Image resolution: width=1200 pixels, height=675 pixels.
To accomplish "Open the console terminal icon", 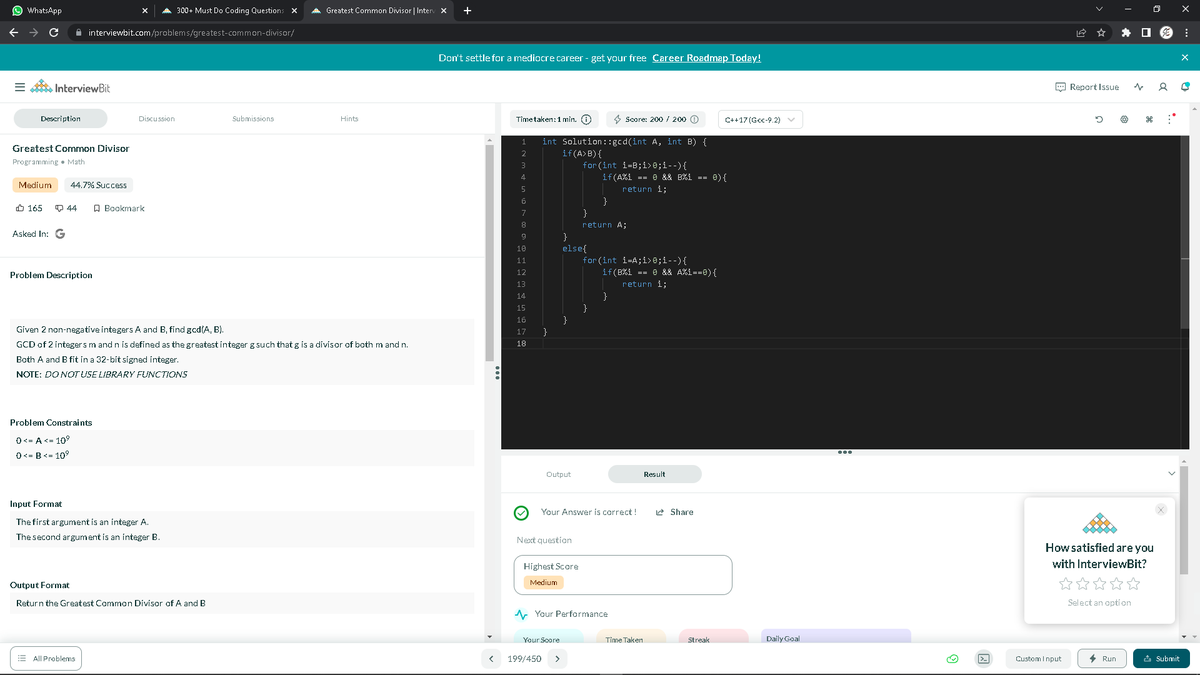I will tap(983, 658).
